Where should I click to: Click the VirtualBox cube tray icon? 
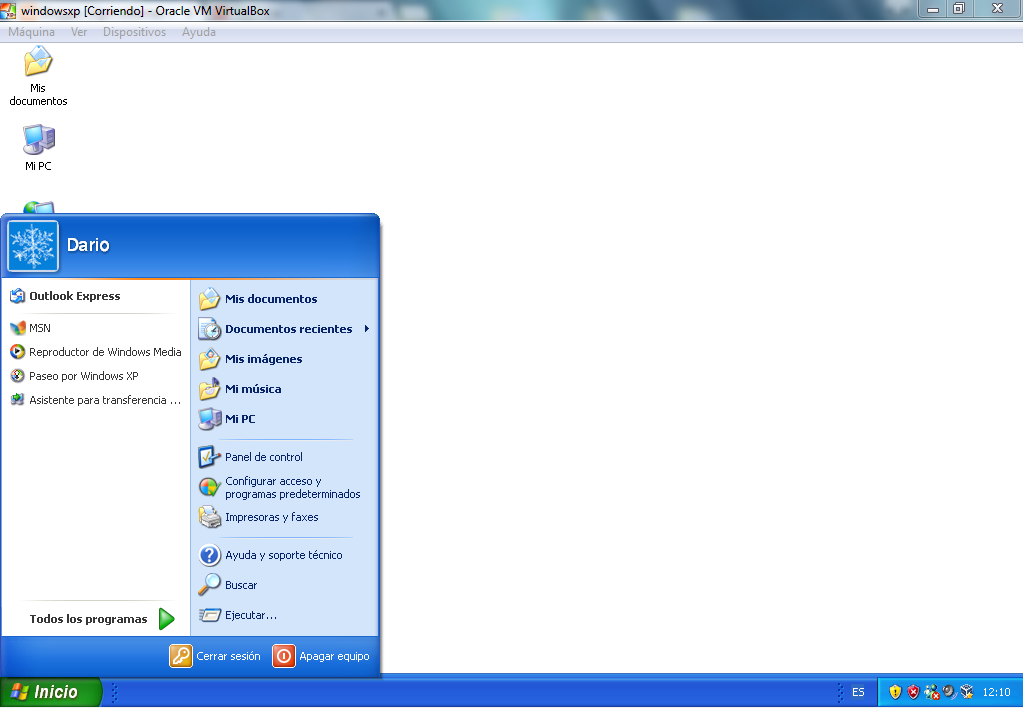[x=967, y=692]
